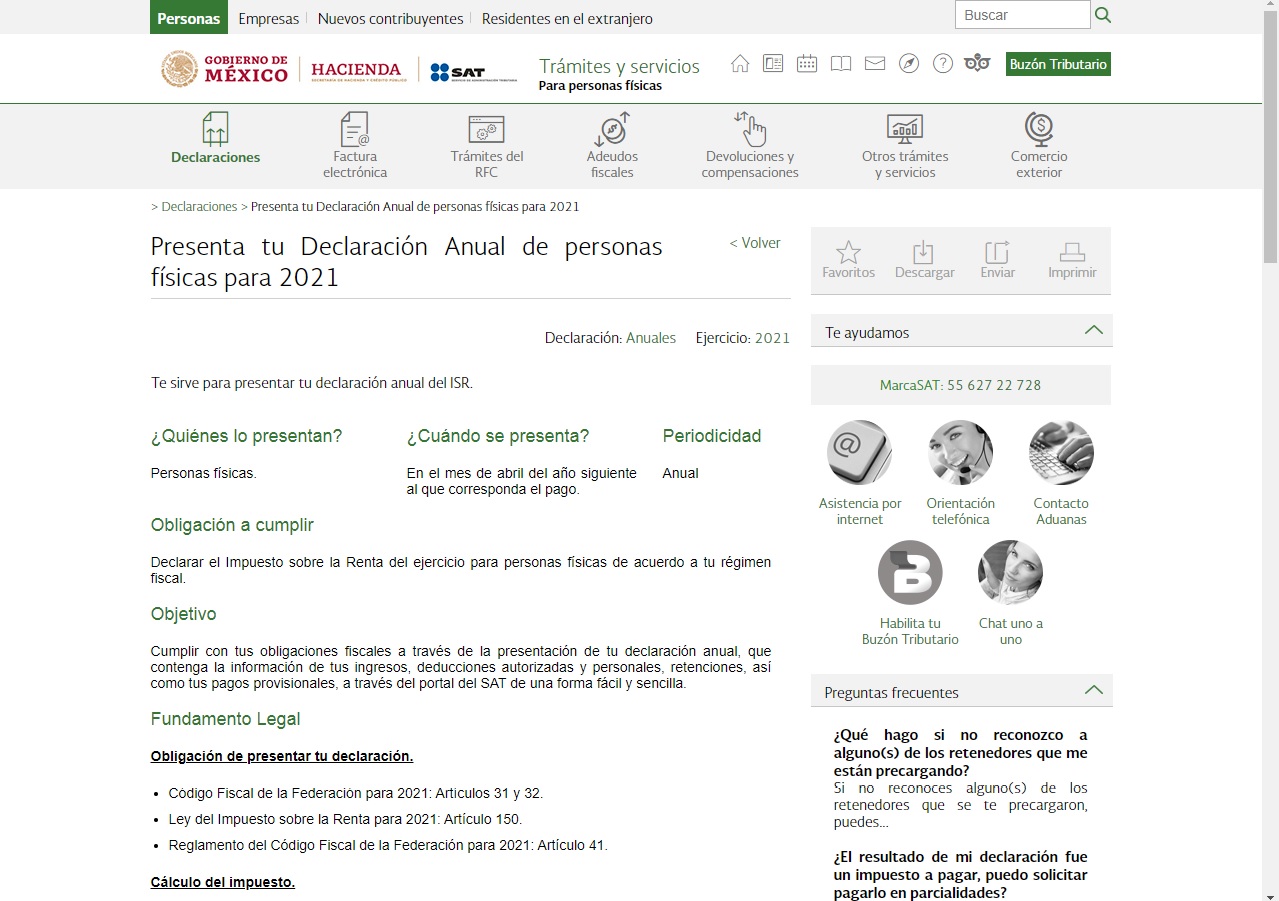Viewport: 1279px width, 901px height.
Task: Open the Declaraciones section icon
Action: click(x=215, y=131)
